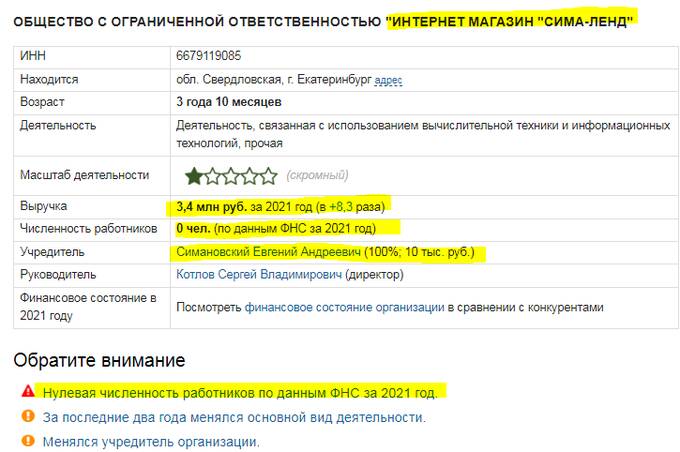Click orange alert icon beside 'основной вид деятельности'
This screenshot has width=680, height=452.
point(28,416)
